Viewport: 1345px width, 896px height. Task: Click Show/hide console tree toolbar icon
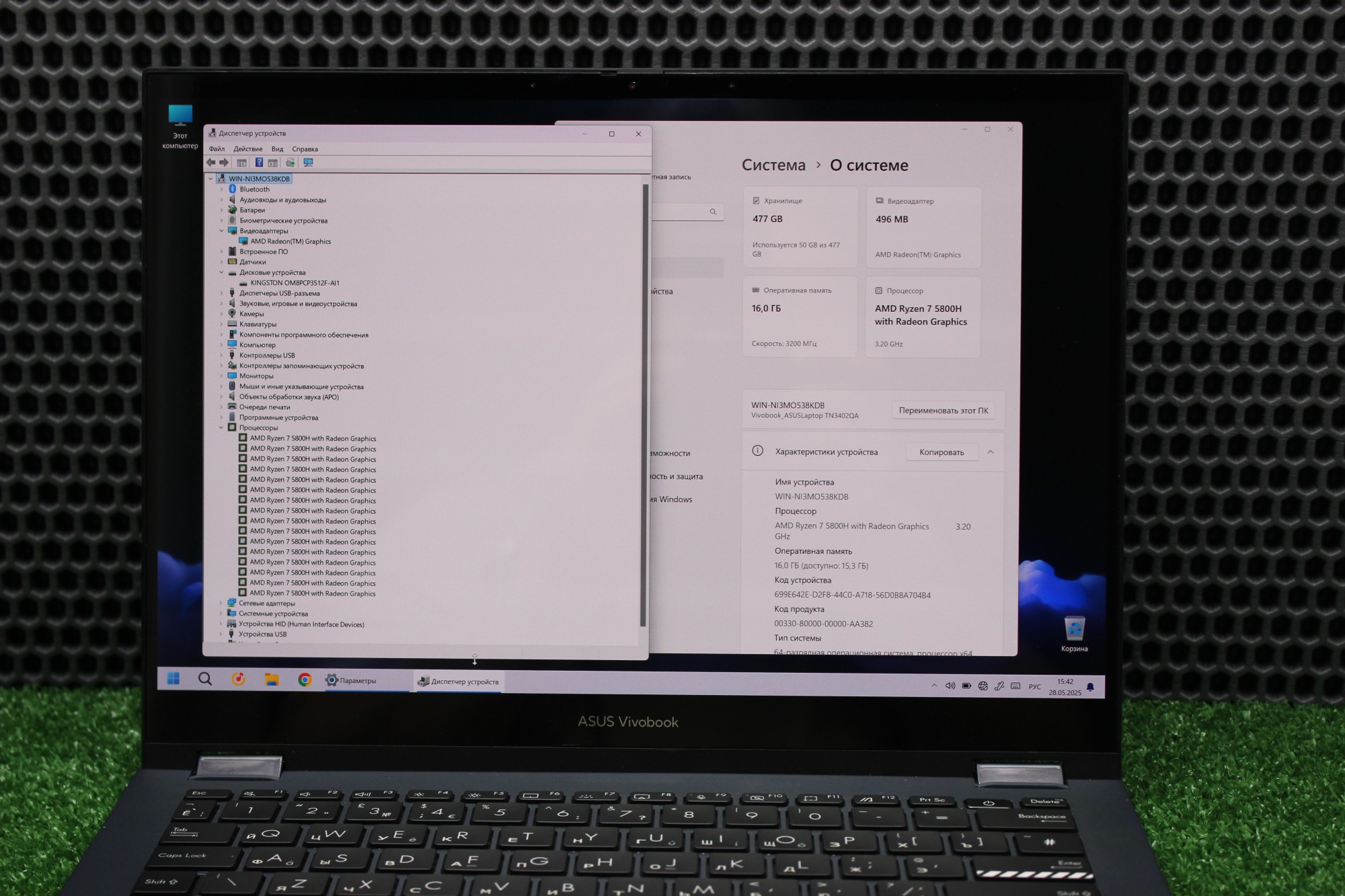pos(241,163)
